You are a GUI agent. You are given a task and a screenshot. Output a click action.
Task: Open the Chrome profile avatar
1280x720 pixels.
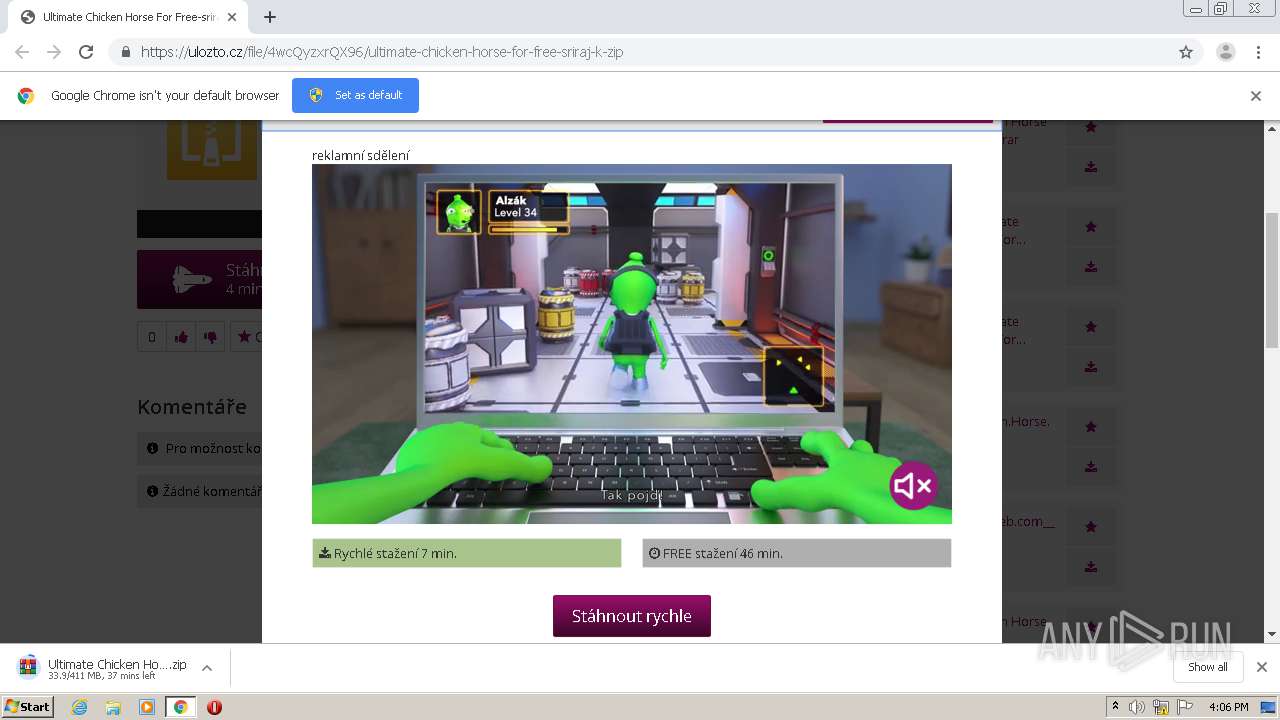(x=1225, y=52)
